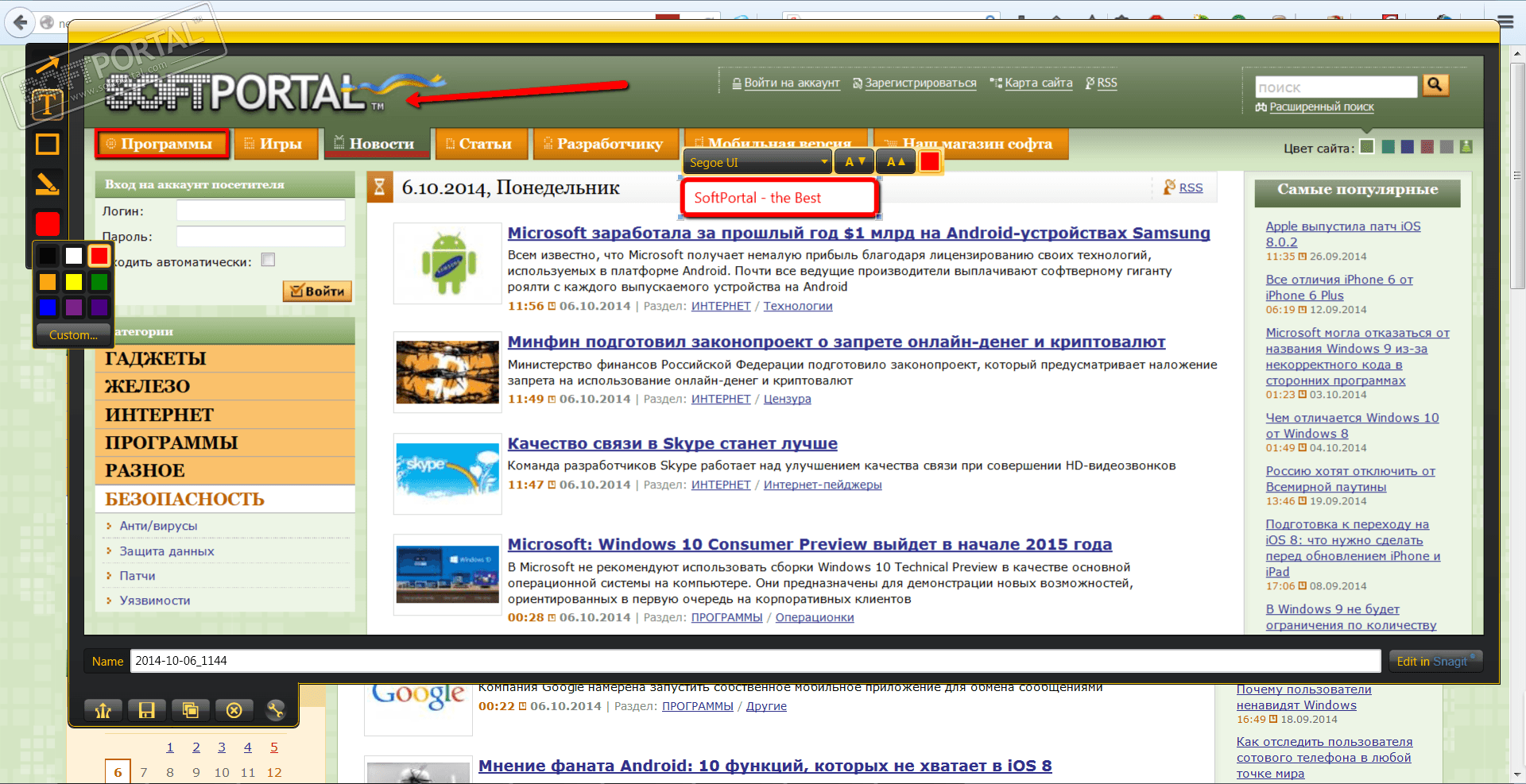Open the Игры tab

click(275, 144)
